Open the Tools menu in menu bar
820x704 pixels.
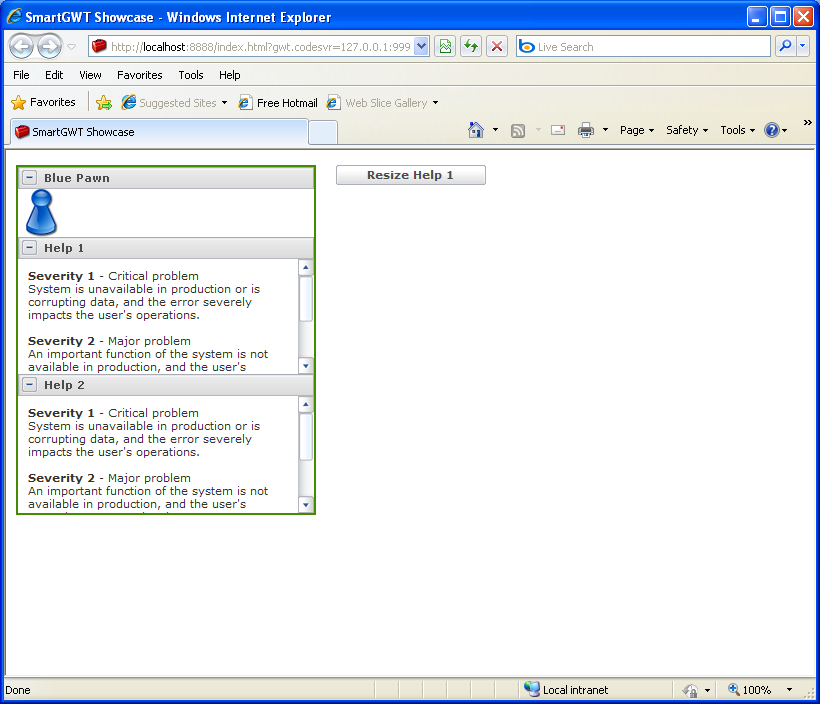coord(191,75)
